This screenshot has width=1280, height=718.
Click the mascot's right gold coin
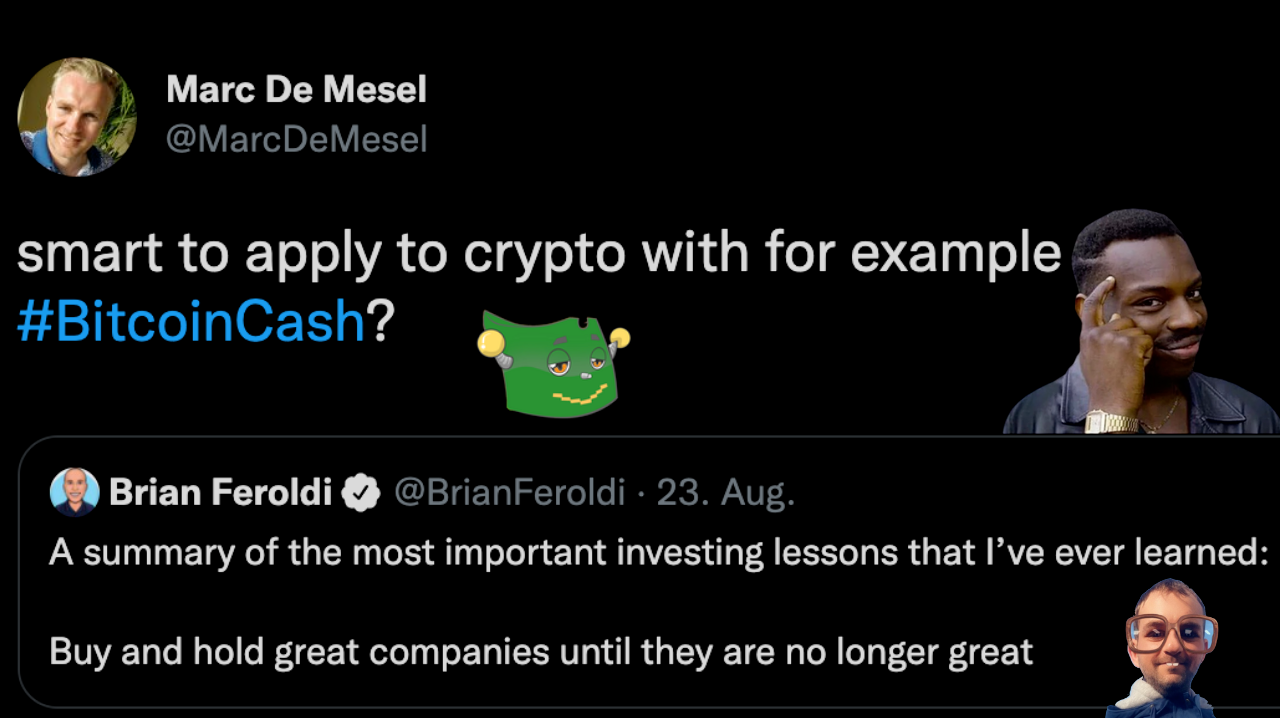pyautogui.click(x=620, y=338)
